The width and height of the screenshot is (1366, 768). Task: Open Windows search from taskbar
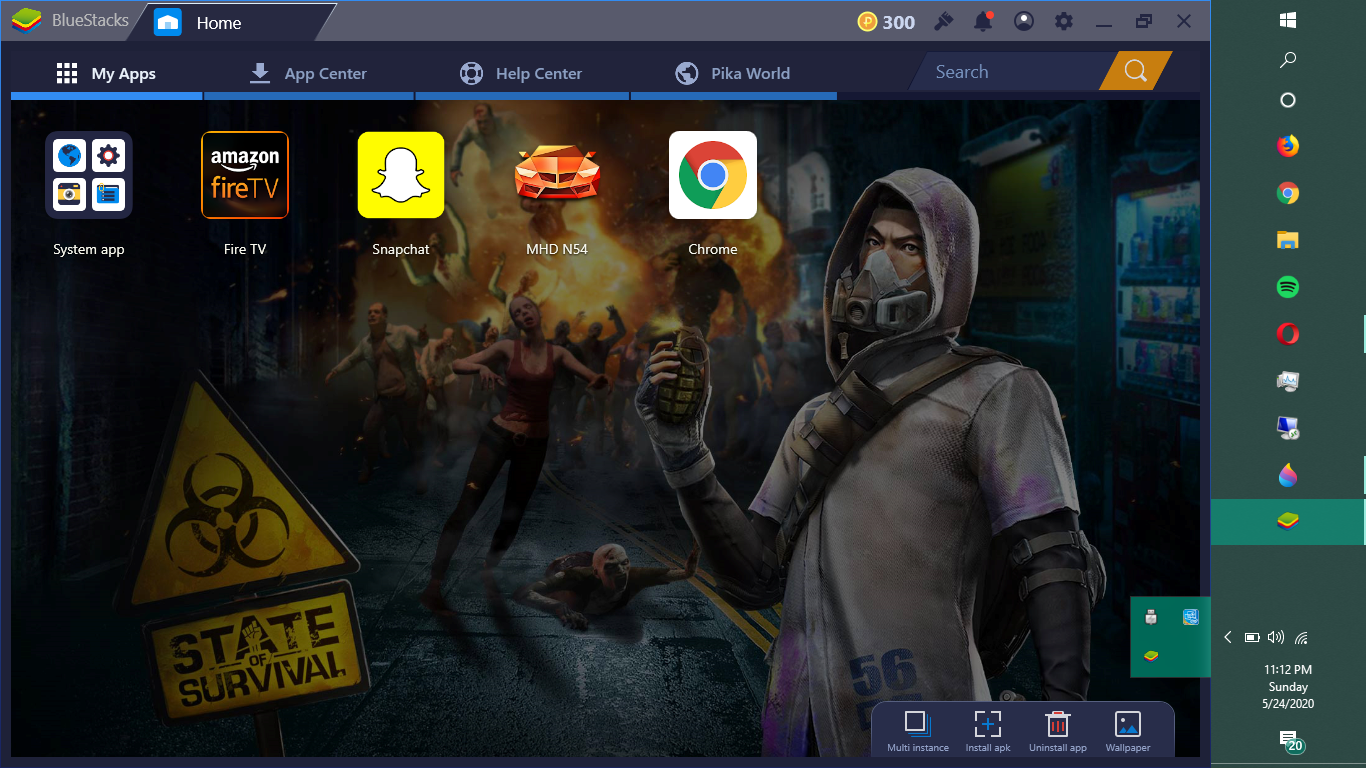coord(1288,60)
